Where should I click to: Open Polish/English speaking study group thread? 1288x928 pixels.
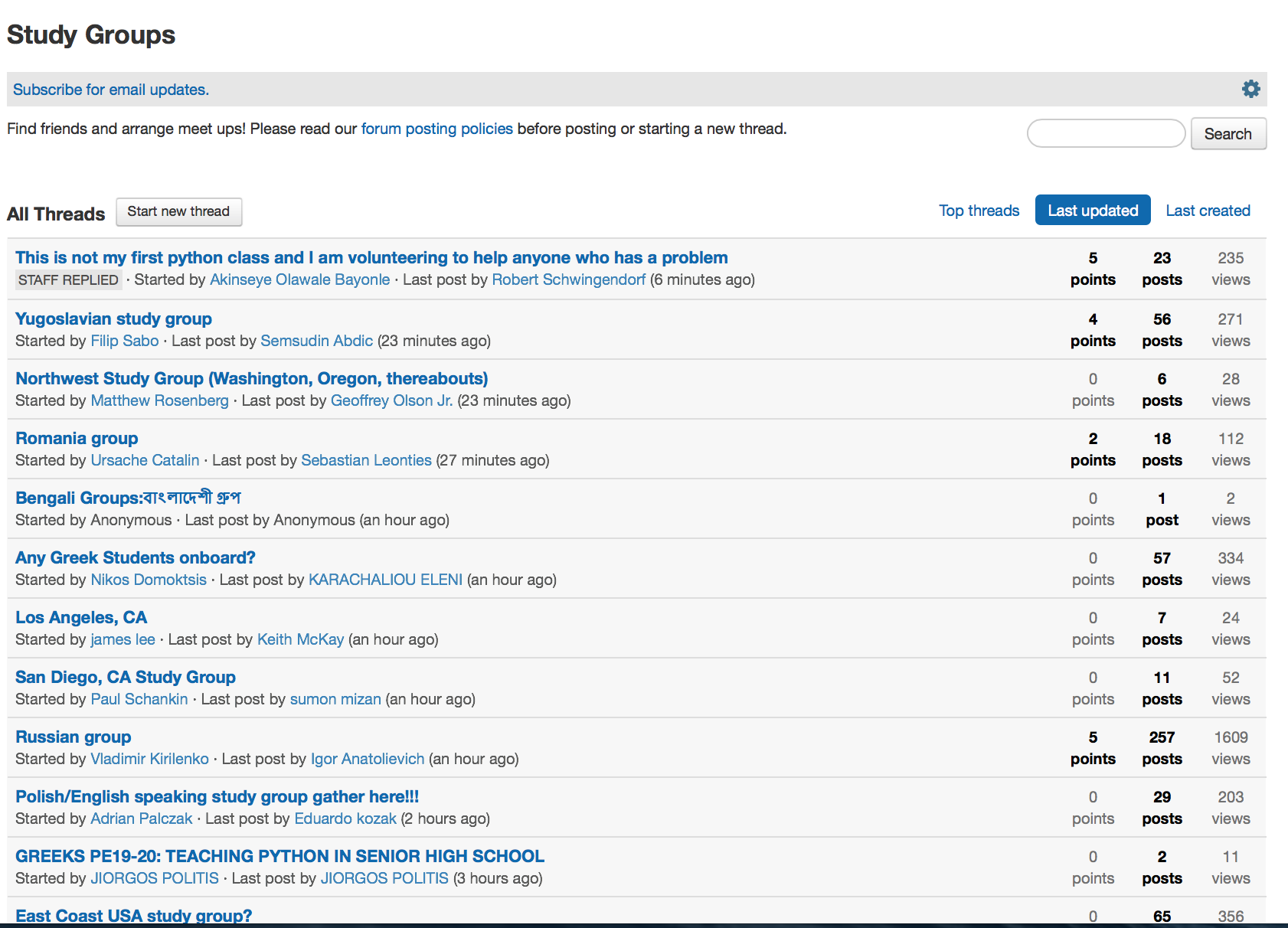click(x=217, y=796)
